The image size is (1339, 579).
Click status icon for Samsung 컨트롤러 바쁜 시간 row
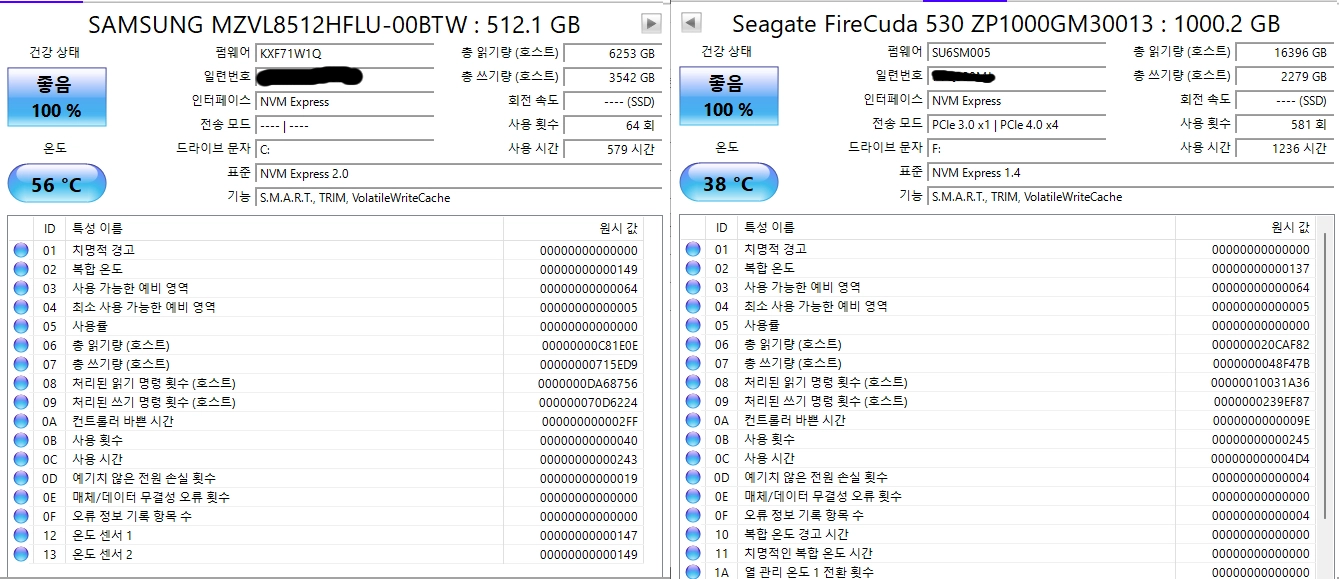(x=21, y=421)
